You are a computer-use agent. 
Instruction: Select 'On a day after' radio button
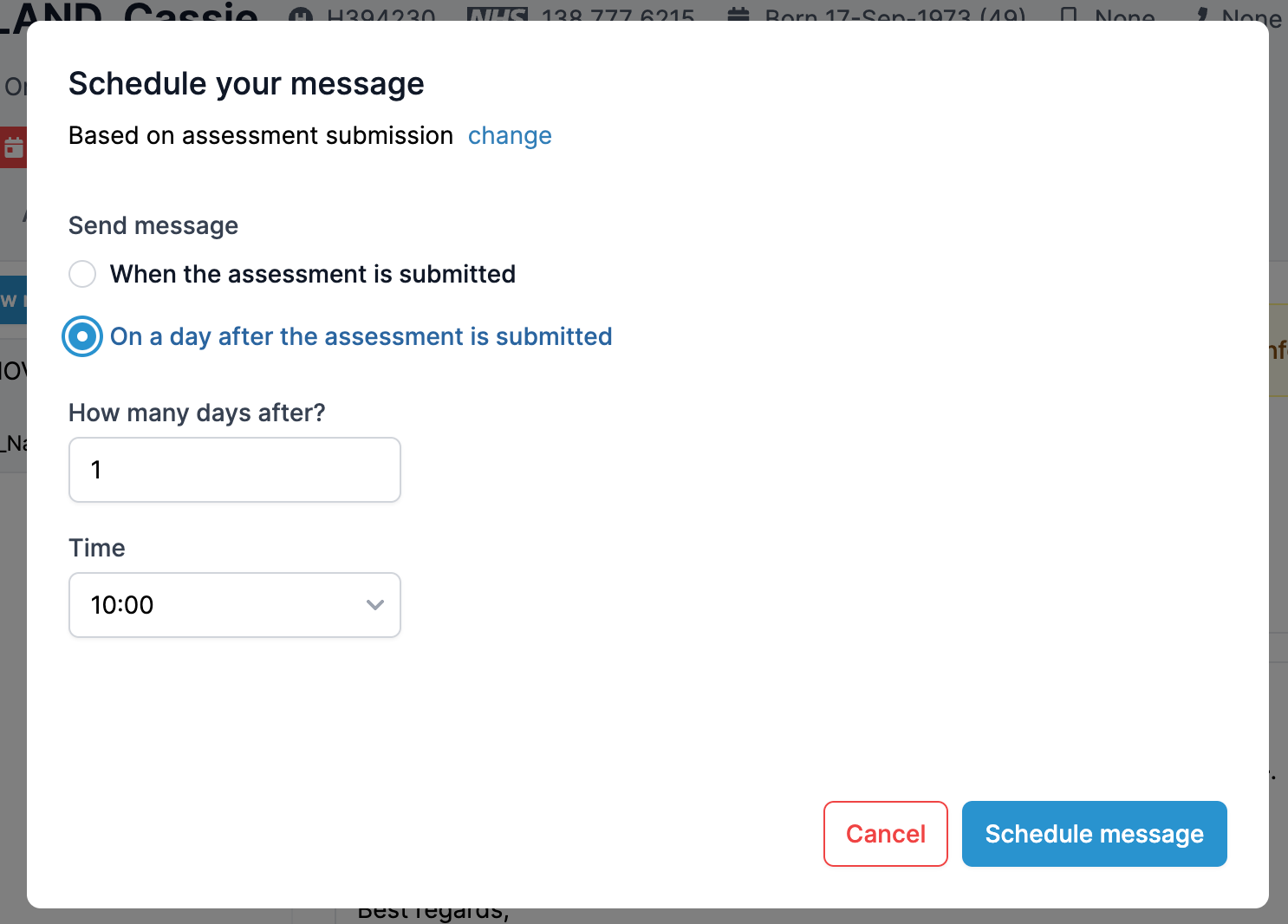tap(82, 336)
